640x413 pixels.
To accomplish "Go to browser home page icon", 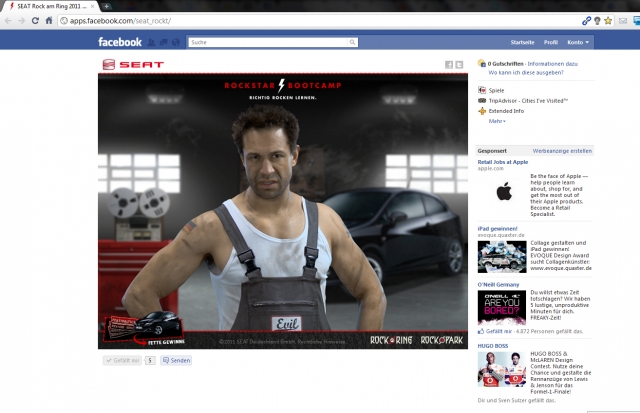I will [x=49, y=20].
